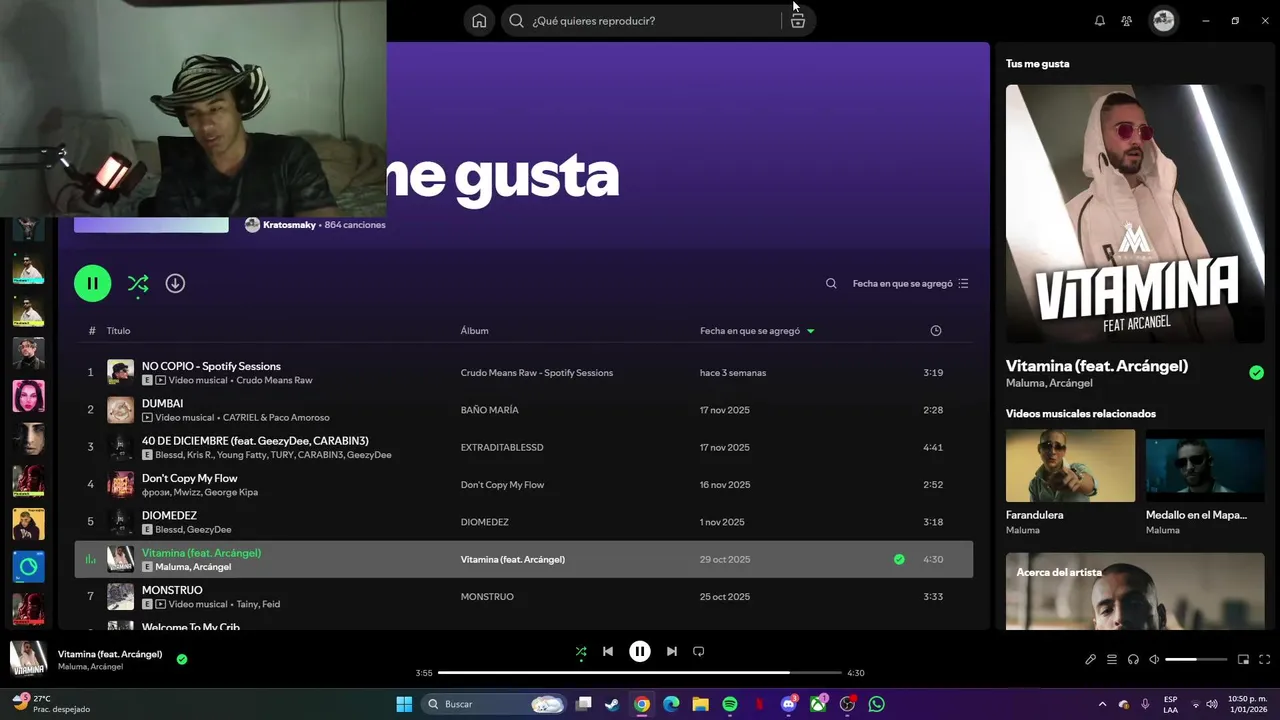
Task: Select the 40 DE DICIEMBRE track
Action: click(524, 447)
